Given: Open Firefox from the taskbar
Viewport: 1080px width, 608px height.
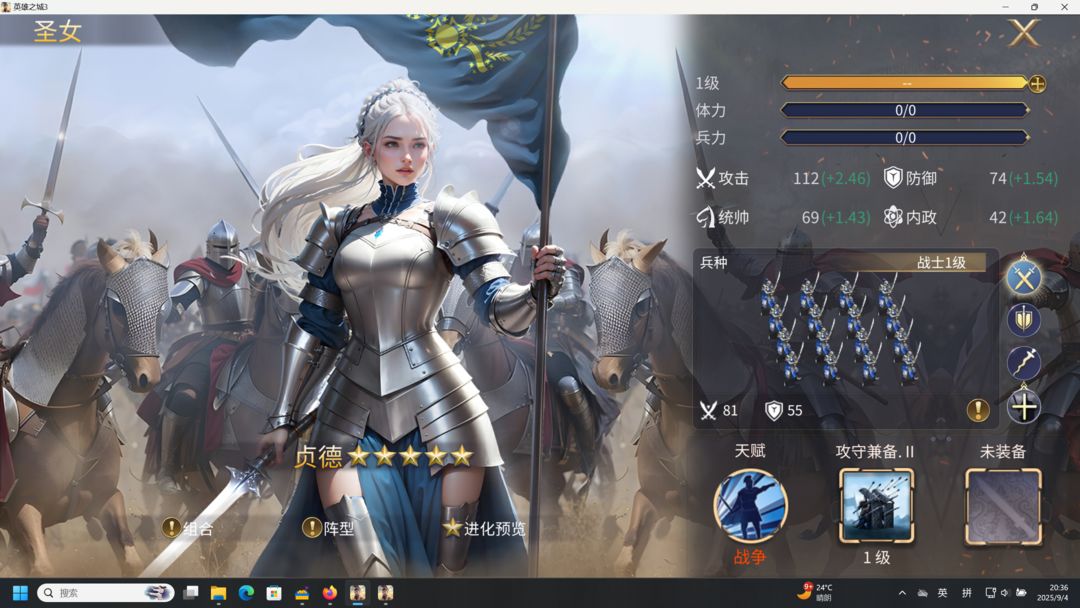Looking at the screenshot, I should click(330, 593).
